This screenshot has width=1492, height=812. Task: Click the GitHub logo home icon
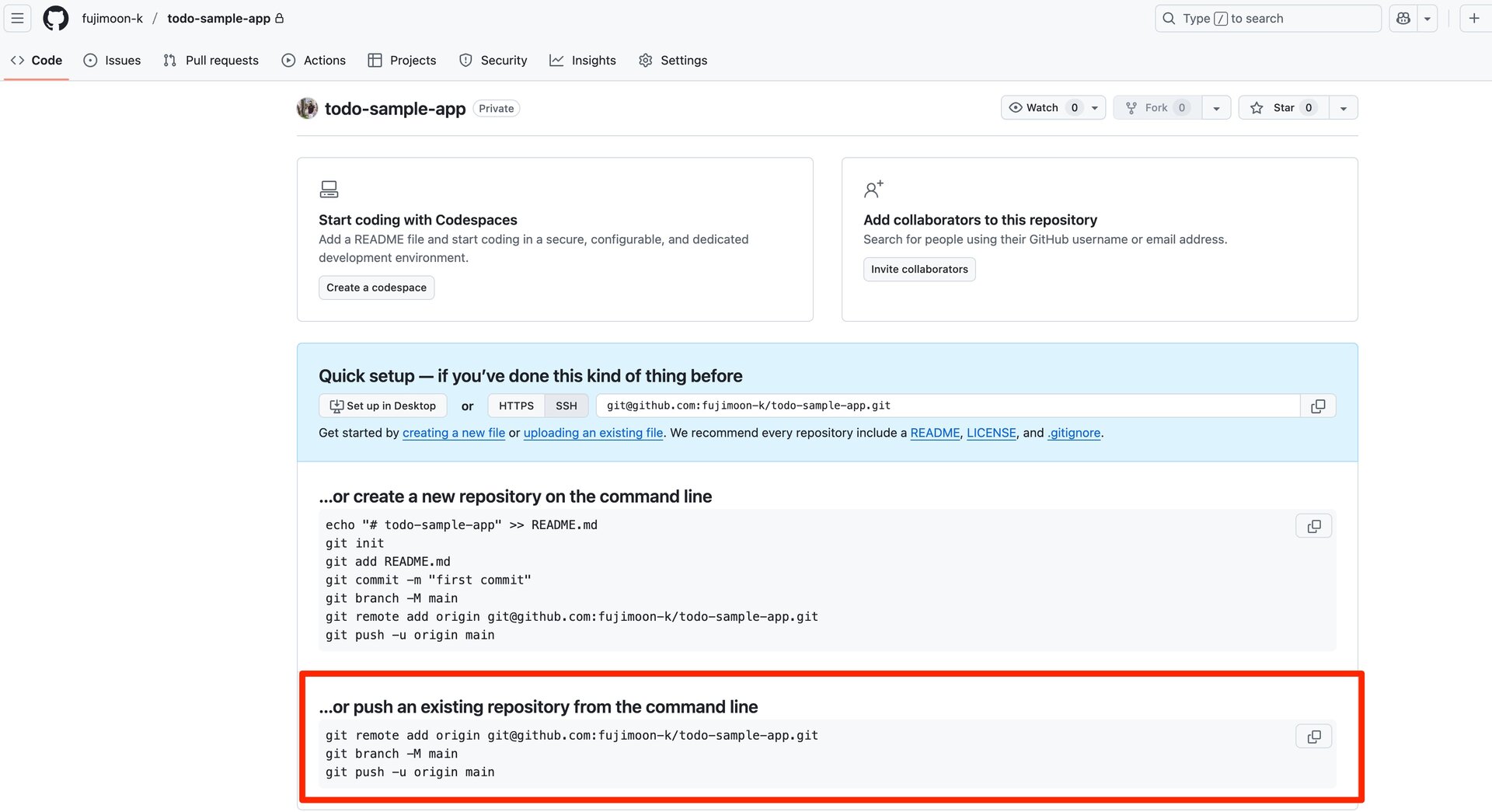click(55, 18)
